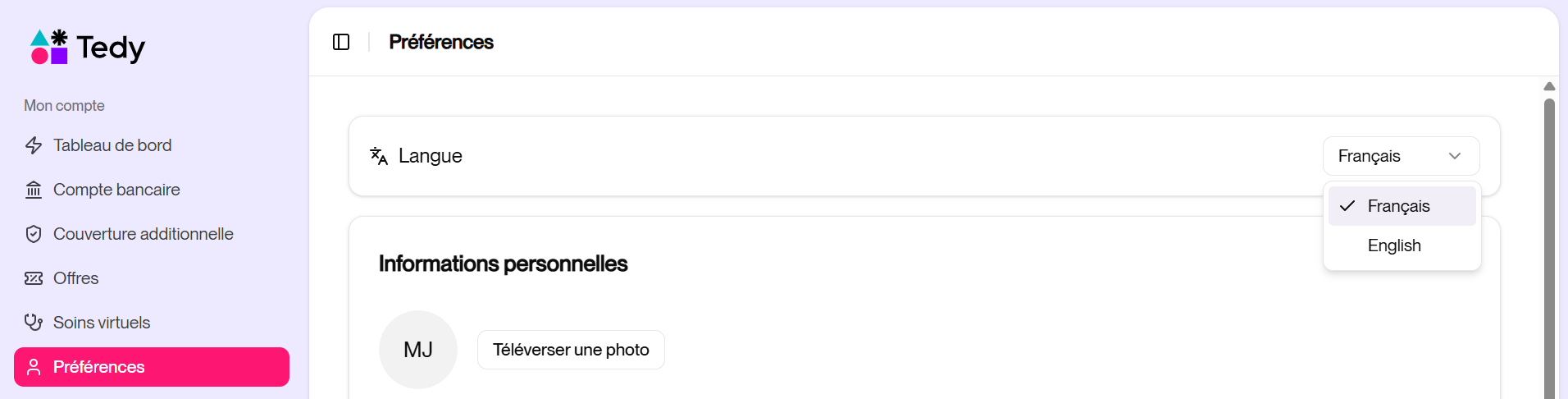Select the Préférences sidebar item
The width and height of the screenshot is (1568, 399).
[x=152, y=367]
